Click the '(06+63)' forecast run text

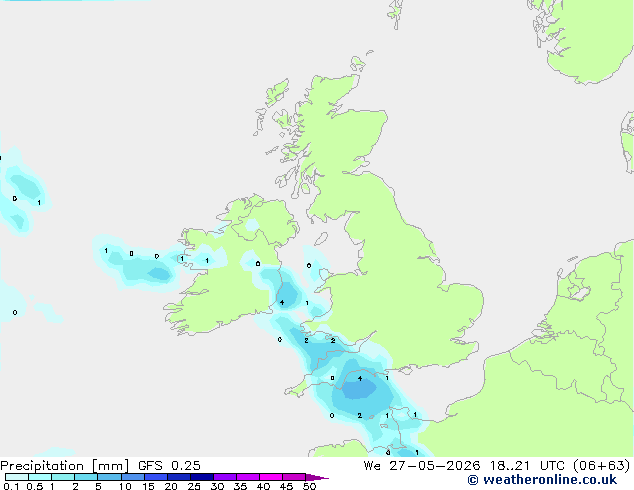click(602, 466)
